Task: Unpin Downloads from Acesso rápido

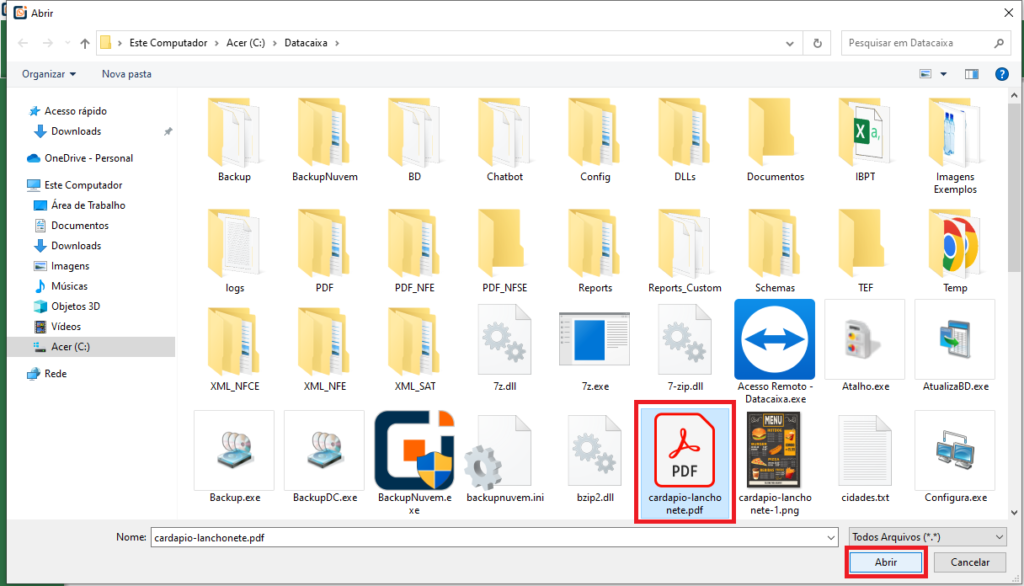Action: coord(168,131)
